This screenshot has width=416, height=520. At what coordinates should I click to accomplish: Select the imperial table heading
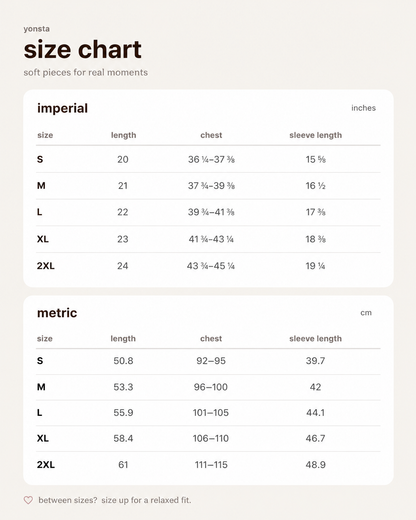pos(62,108)
